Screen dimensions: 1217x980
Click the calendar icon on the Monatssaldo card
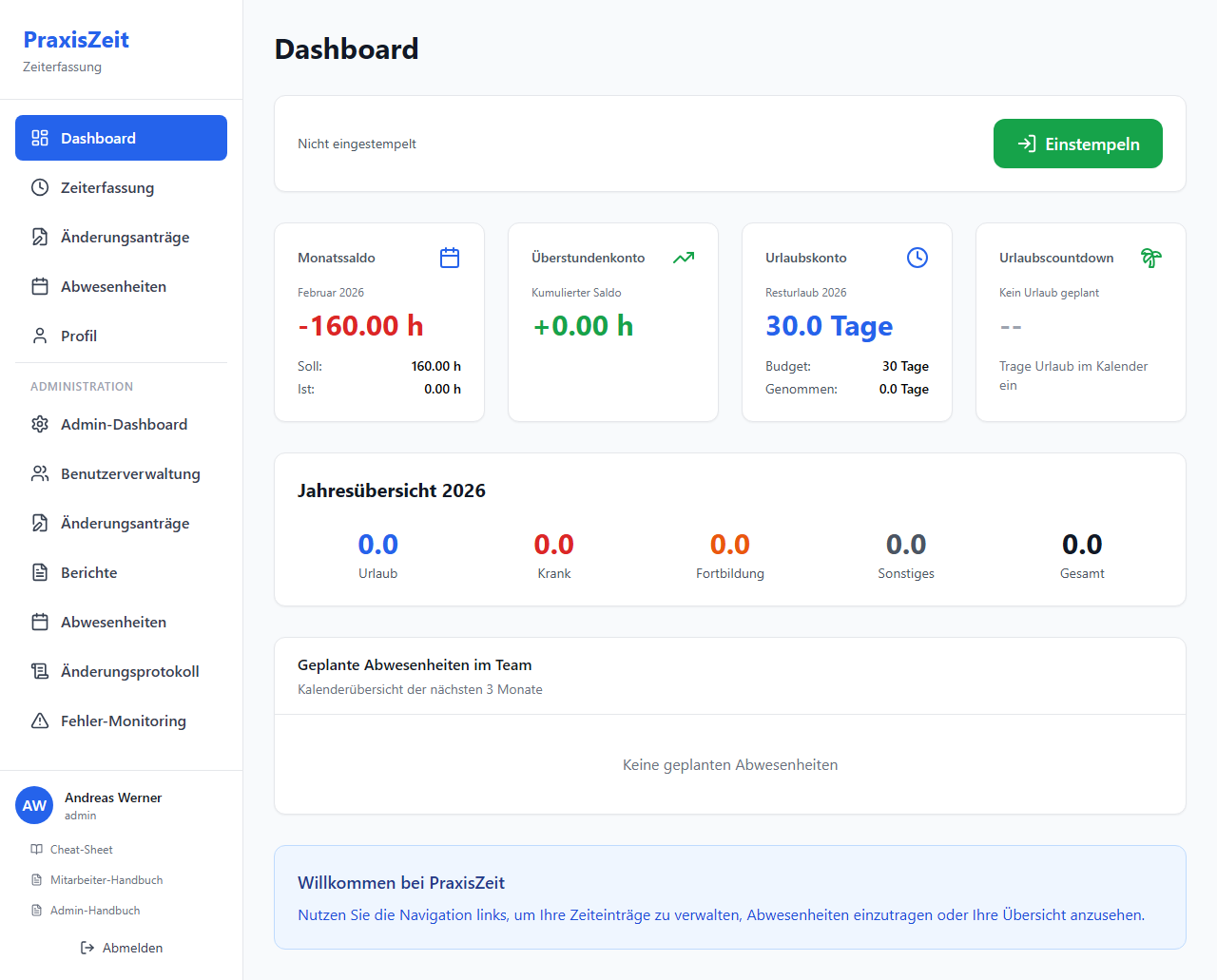[450, 258]
